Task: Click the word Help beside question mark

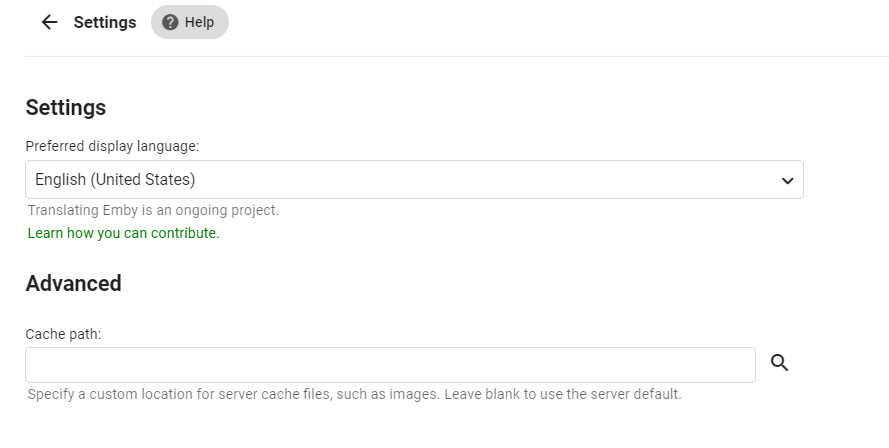Action: 199,22
